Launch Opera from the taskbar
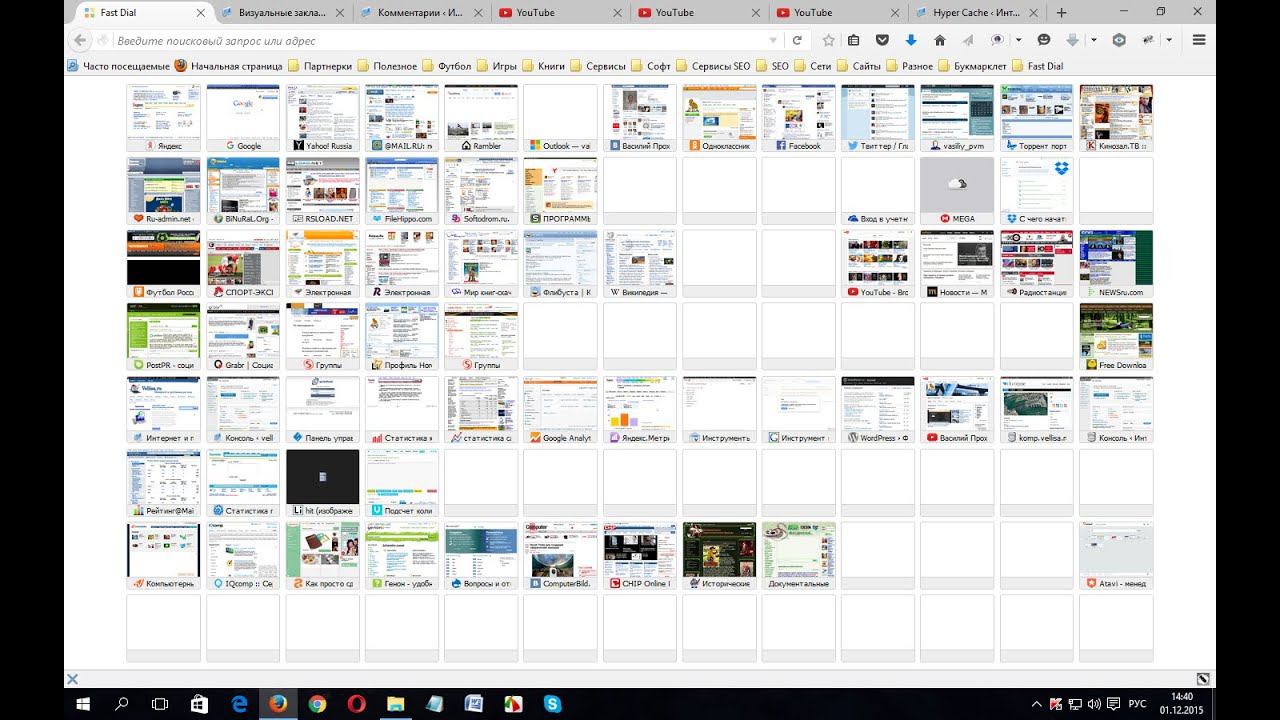 pyautogui.click(x=356, y=704)
